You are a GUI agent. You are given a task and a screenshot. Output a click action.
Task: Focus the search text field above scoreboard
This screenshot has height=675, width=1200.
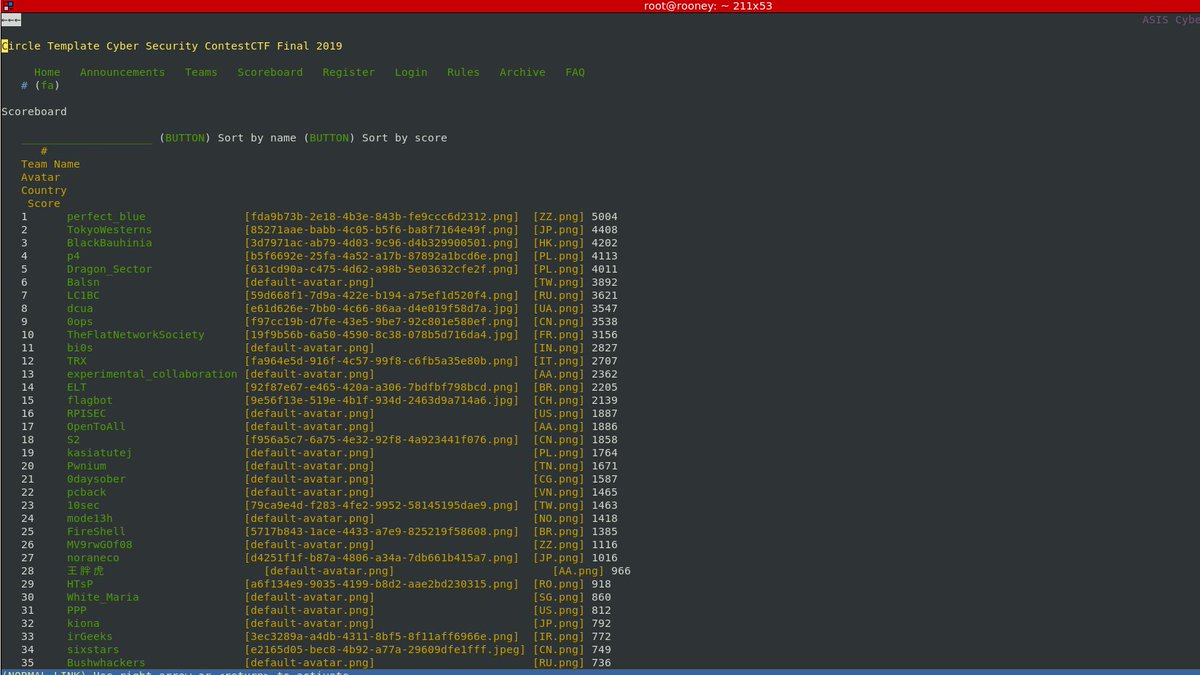click(x=86, y=138)
